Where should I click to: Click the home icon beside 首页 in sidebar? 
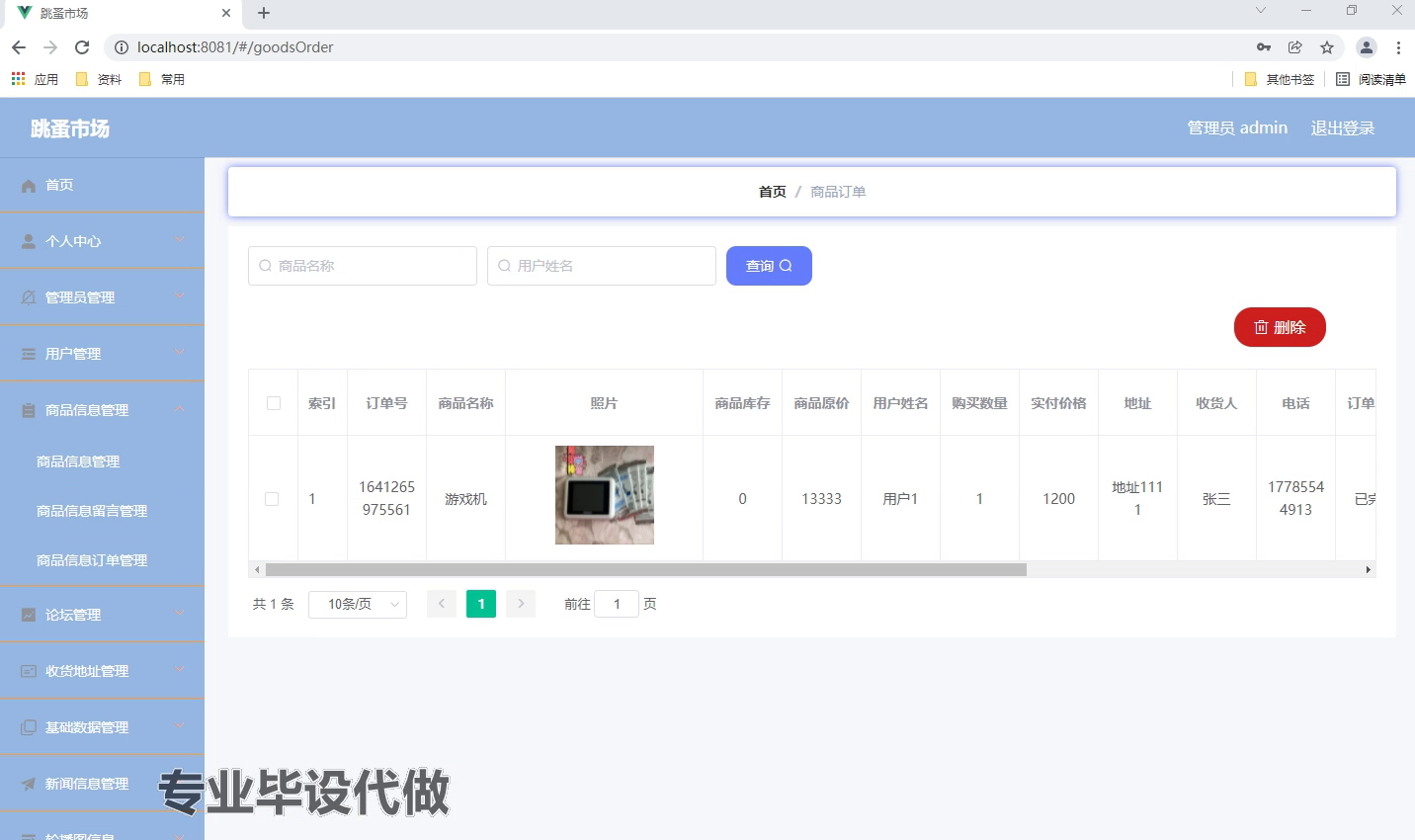tap(29, 186)
